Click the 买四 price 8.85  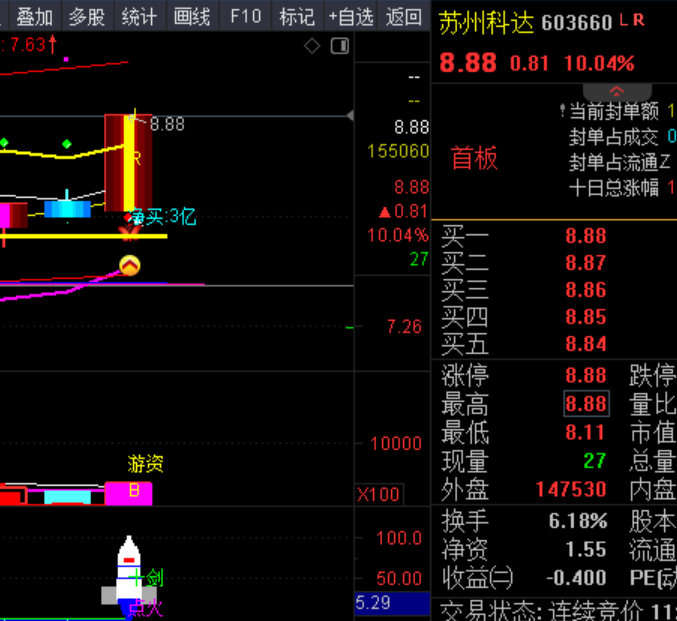point(586,317)
